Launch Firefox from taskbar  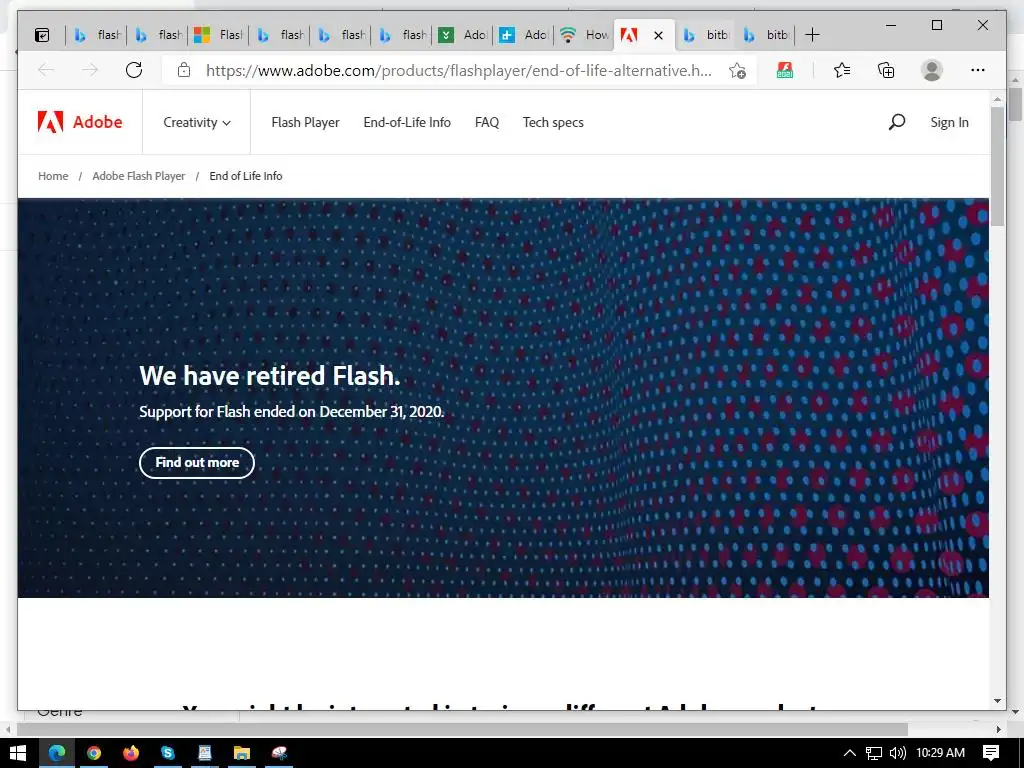[131, 753]
